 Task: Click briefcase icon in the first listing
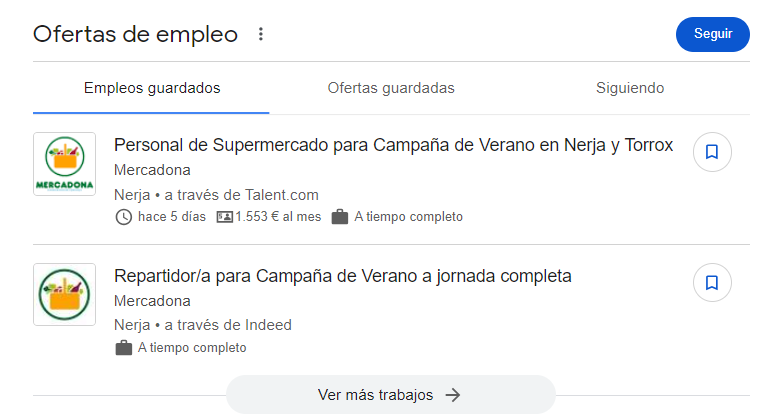click(340, 216)
